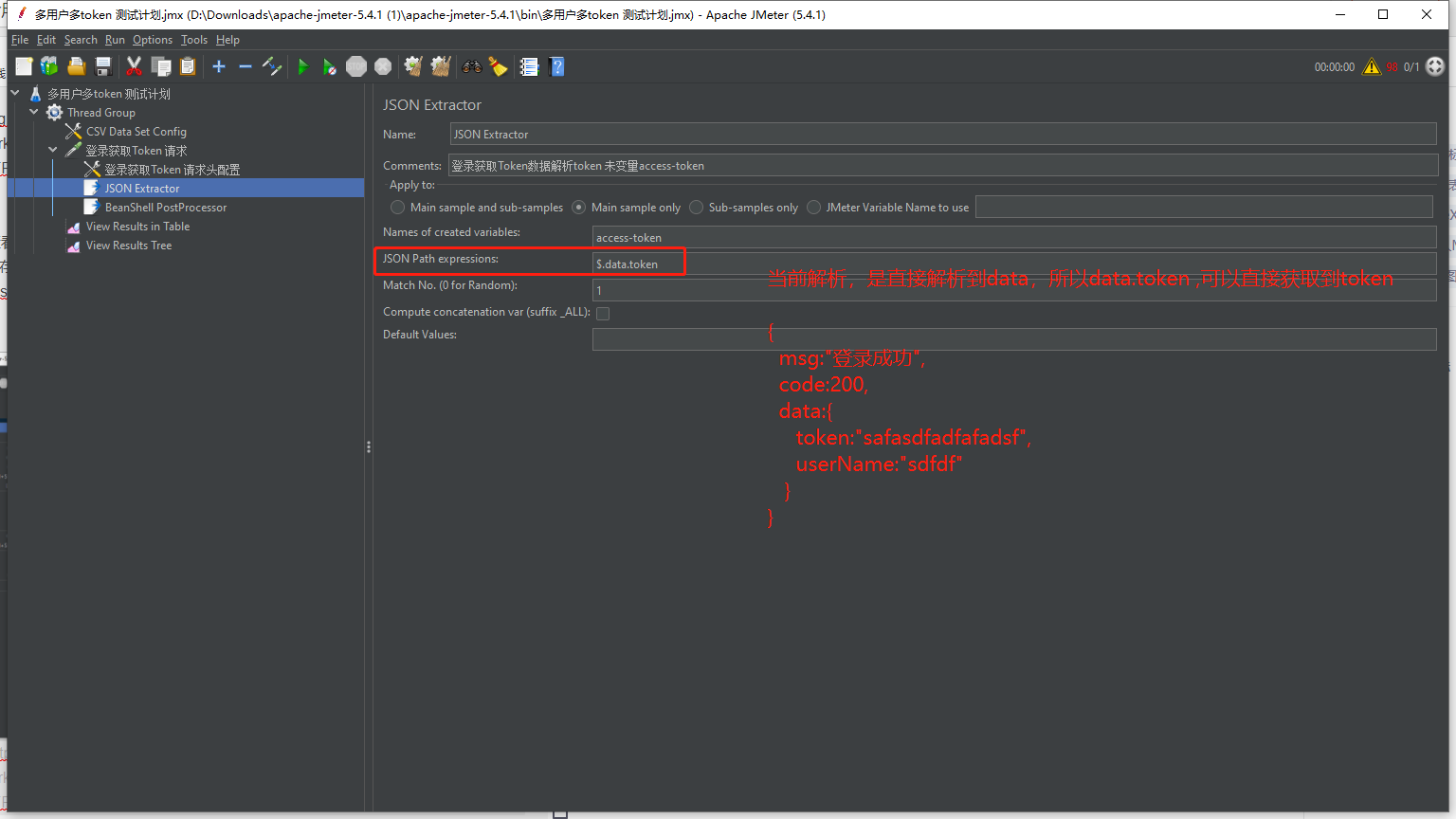Open the Edit menu
The height and width of the screenshot is (819, 1456).
point(46,40)
